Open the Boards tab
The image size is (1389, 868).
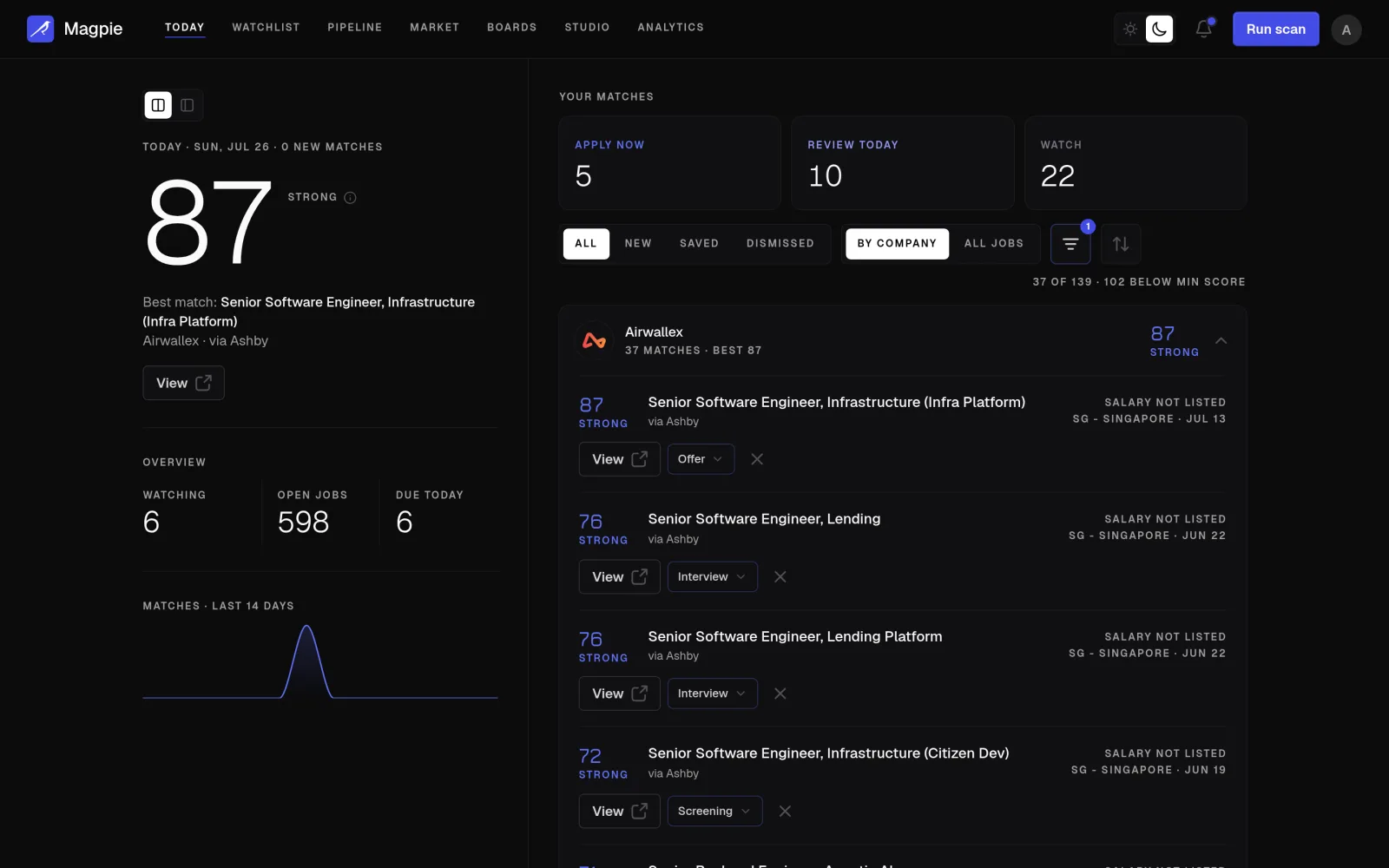pyautogui.click(x=512, y=28)
